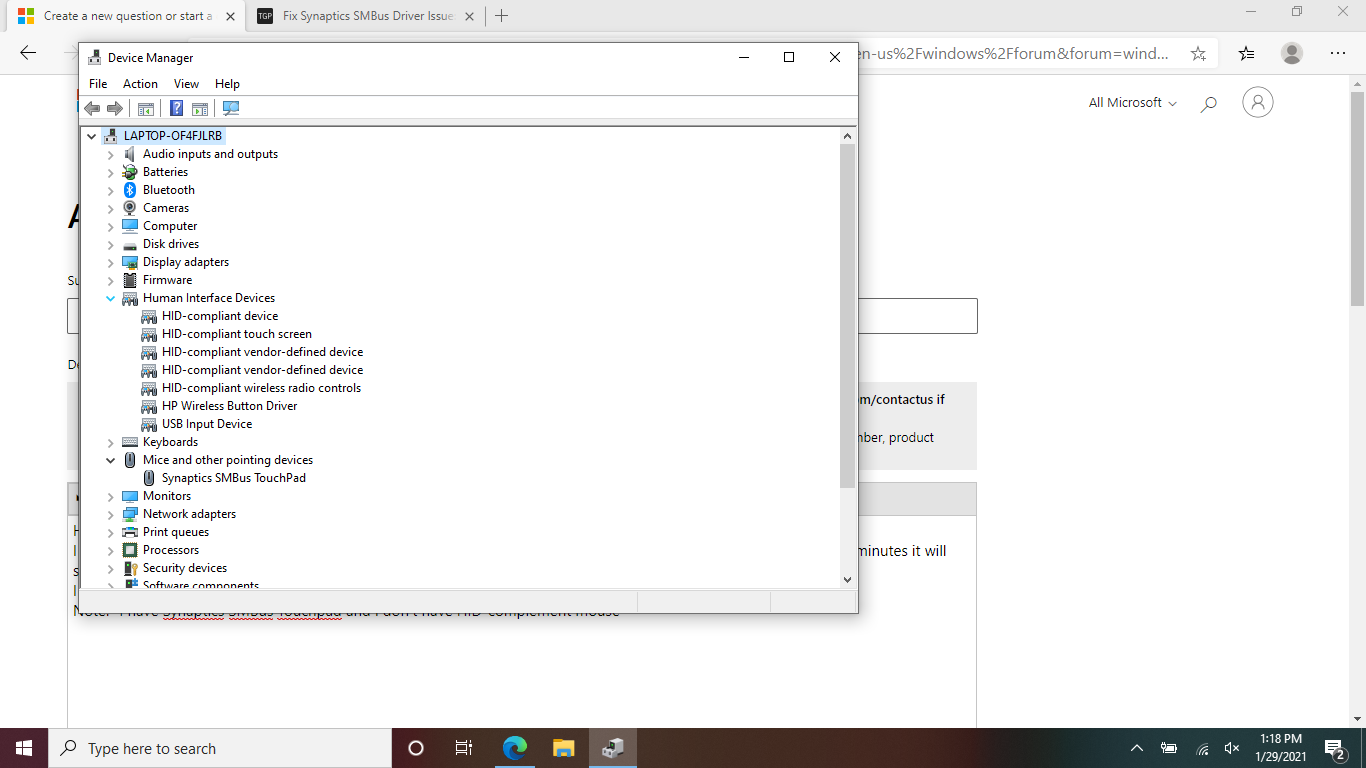Select the HID-compliant touch screen row

pos(237,334)
